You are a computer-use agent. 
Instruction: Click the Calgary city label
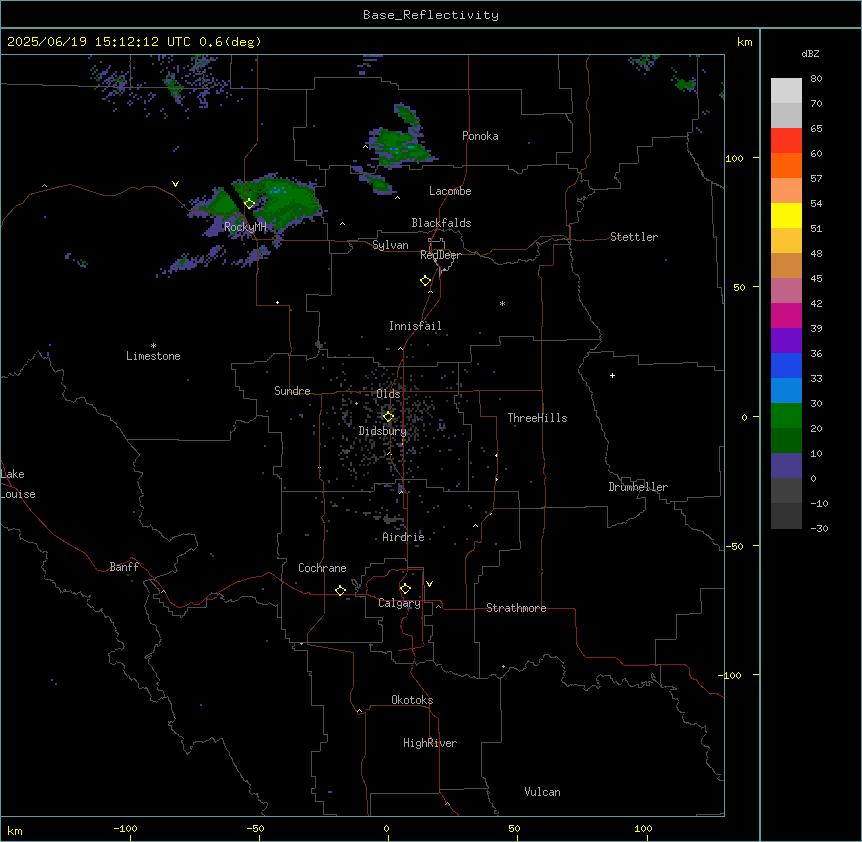point(399,603)
